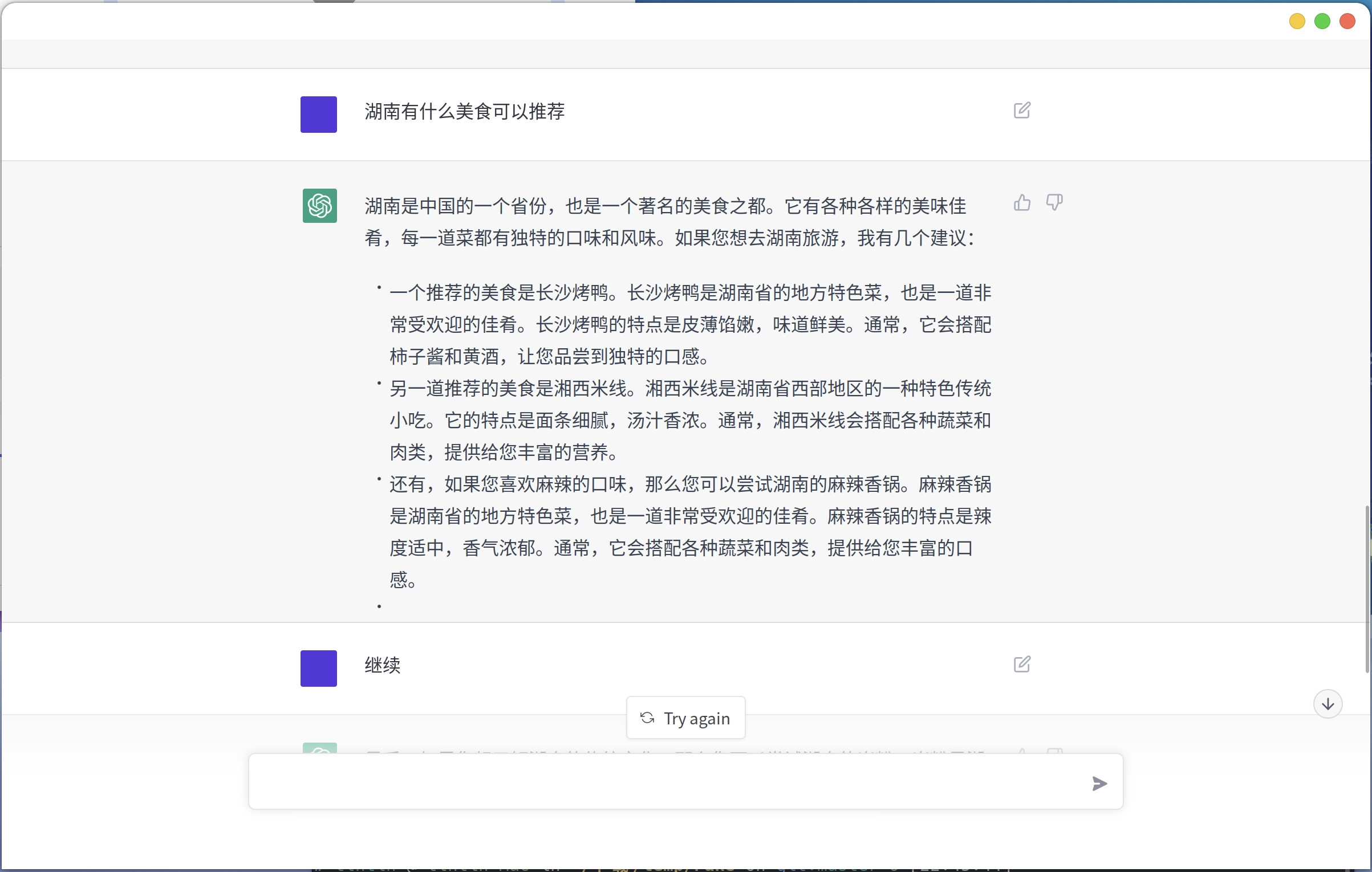Click the yellow window control button
This screenshot has width=1372, height=872.
click(1297, 22)
